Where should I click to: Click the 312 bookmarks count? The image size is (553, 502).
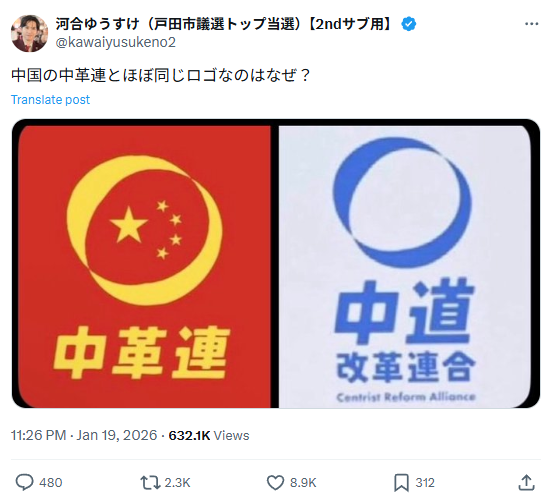(425, 483)
